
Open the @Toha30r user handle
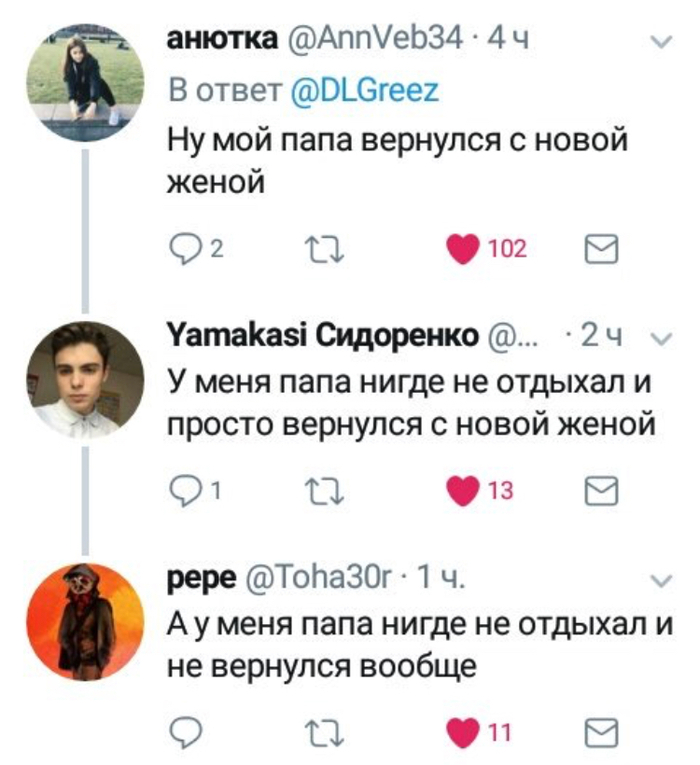(x=319, y=580)
